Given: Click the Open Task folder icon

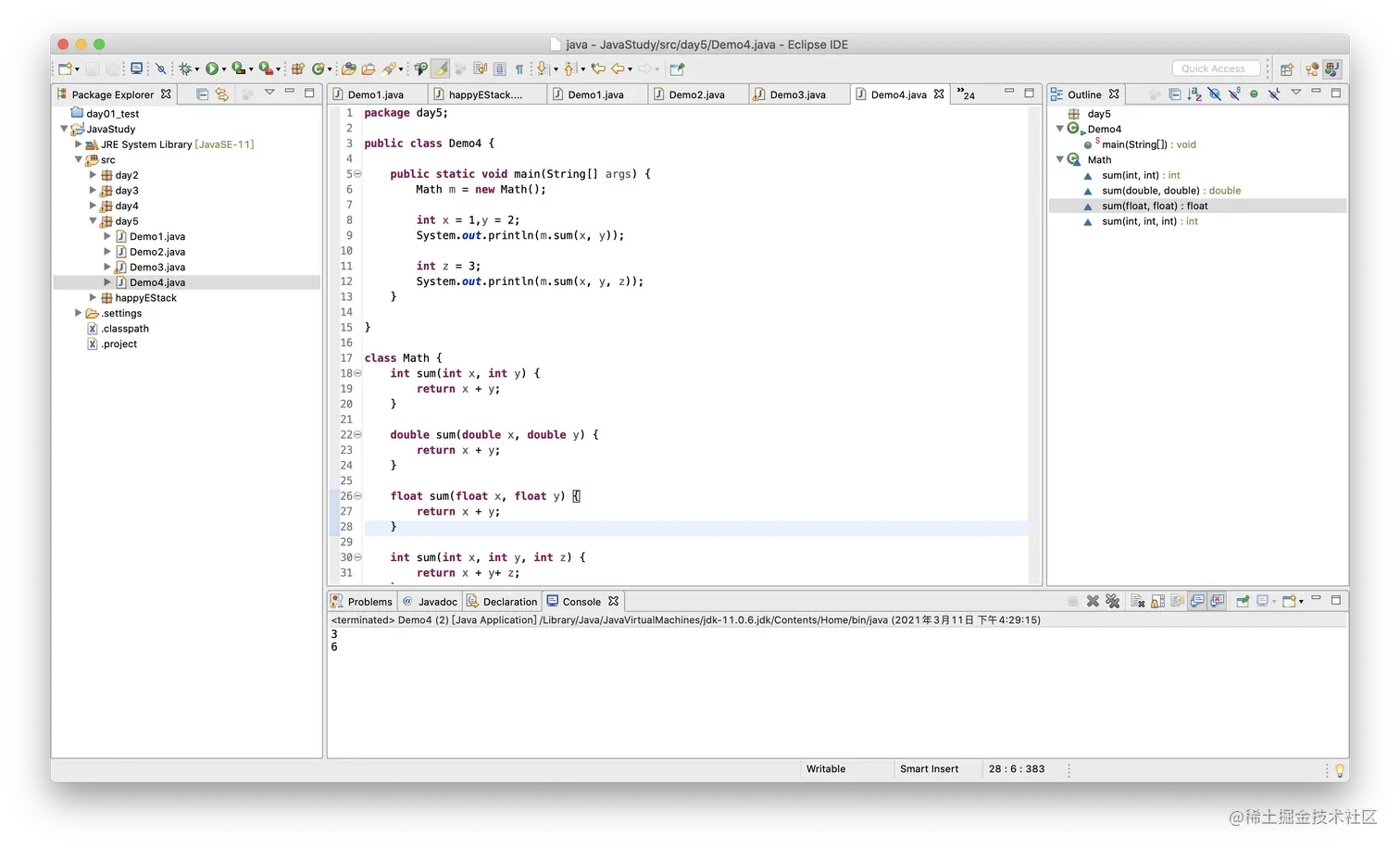Looking at the screenshot, I should [369, 69].
